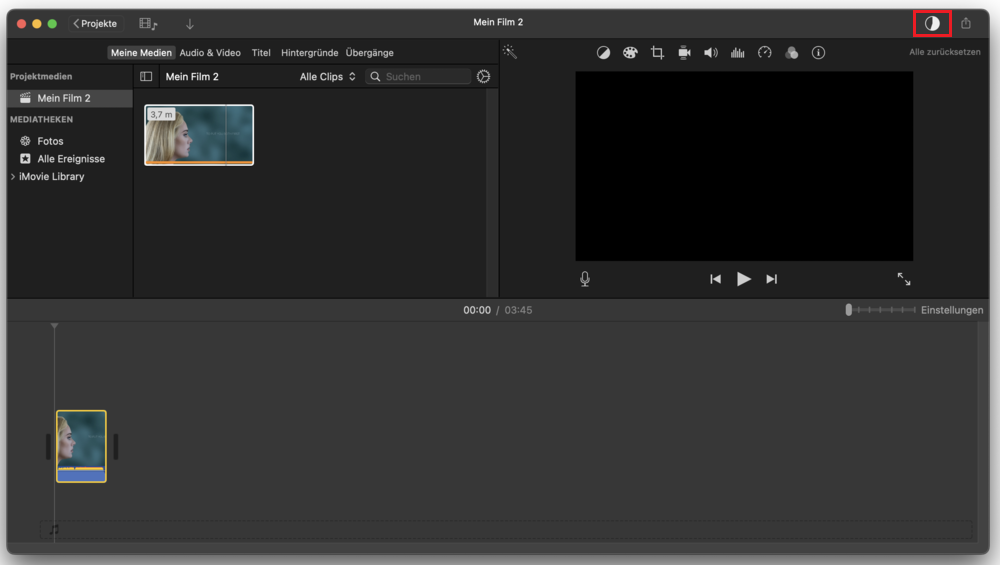Open the color correction palette tool
The width and height of the screenshot is (1000, 565).
pyautogui.click(x=630, y=53)
